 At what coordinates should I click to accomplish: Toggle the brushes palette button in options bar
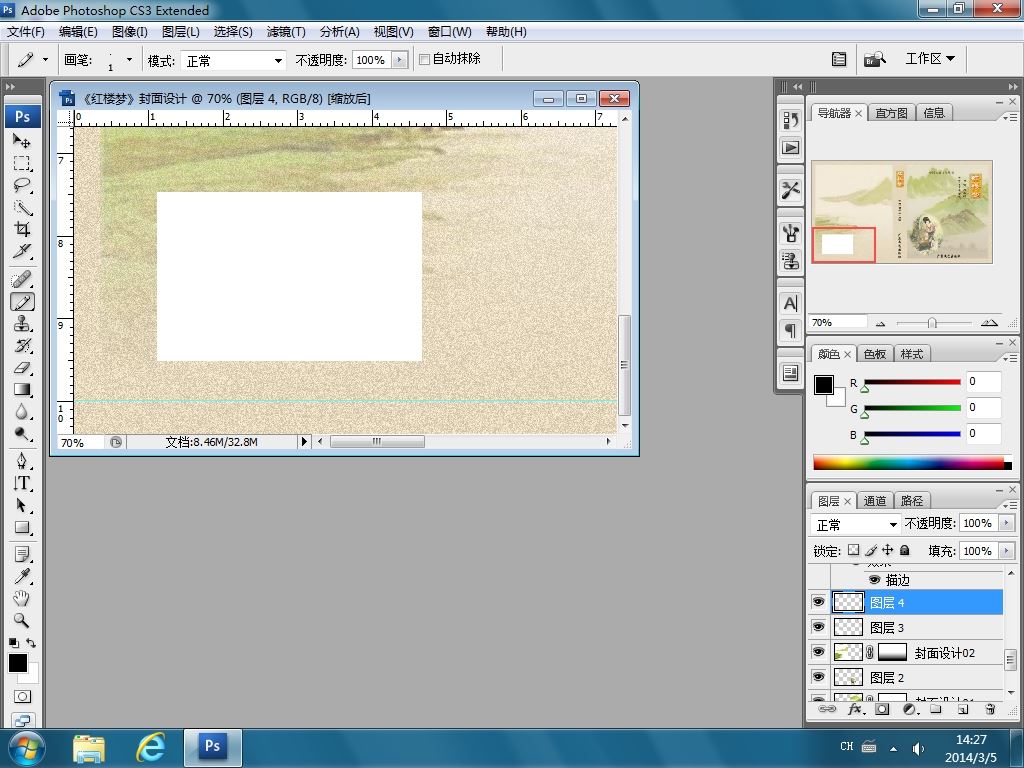pos(839,59)
